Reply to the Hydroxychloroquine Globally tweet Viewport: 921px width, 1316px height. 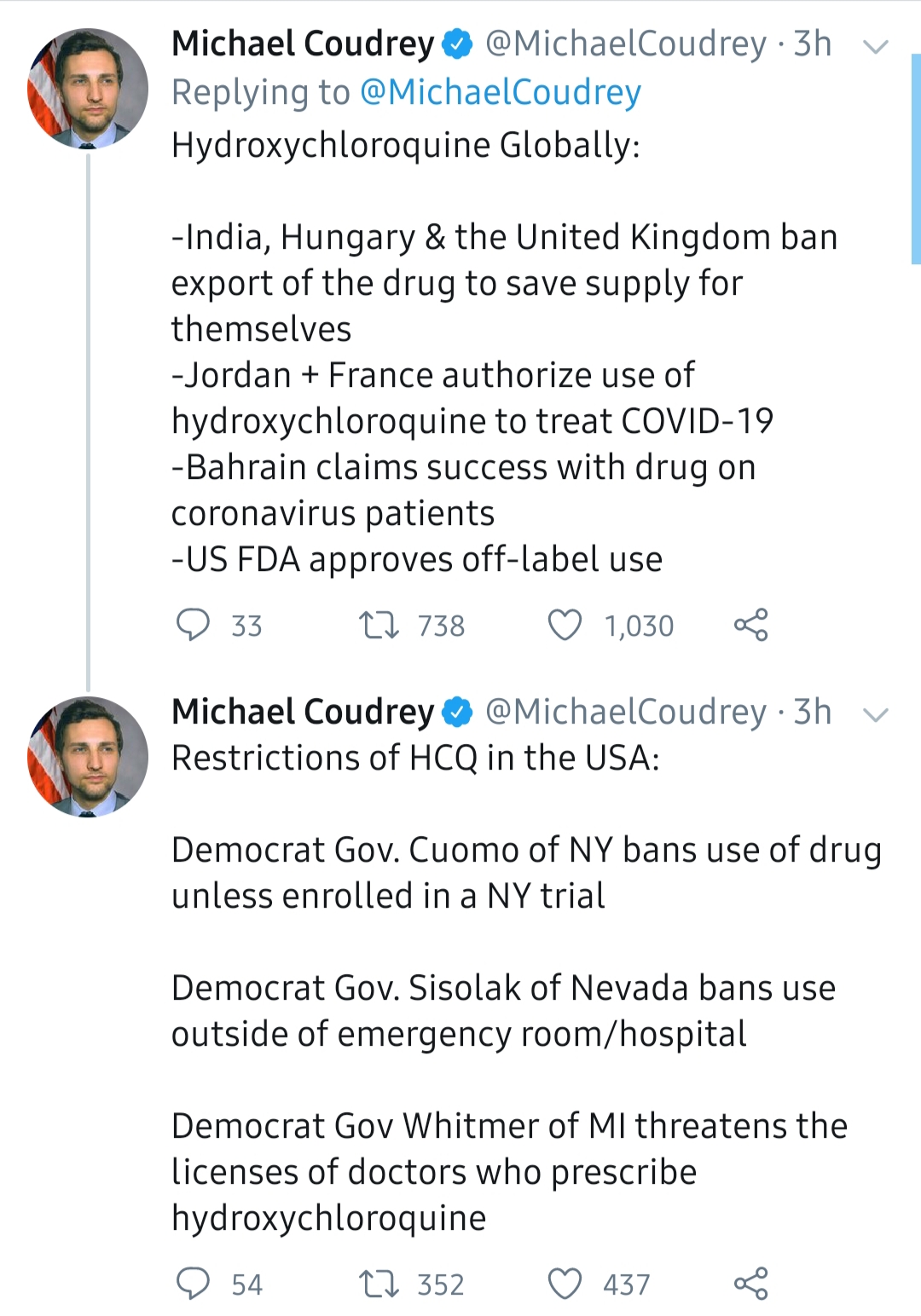[193, 625]
